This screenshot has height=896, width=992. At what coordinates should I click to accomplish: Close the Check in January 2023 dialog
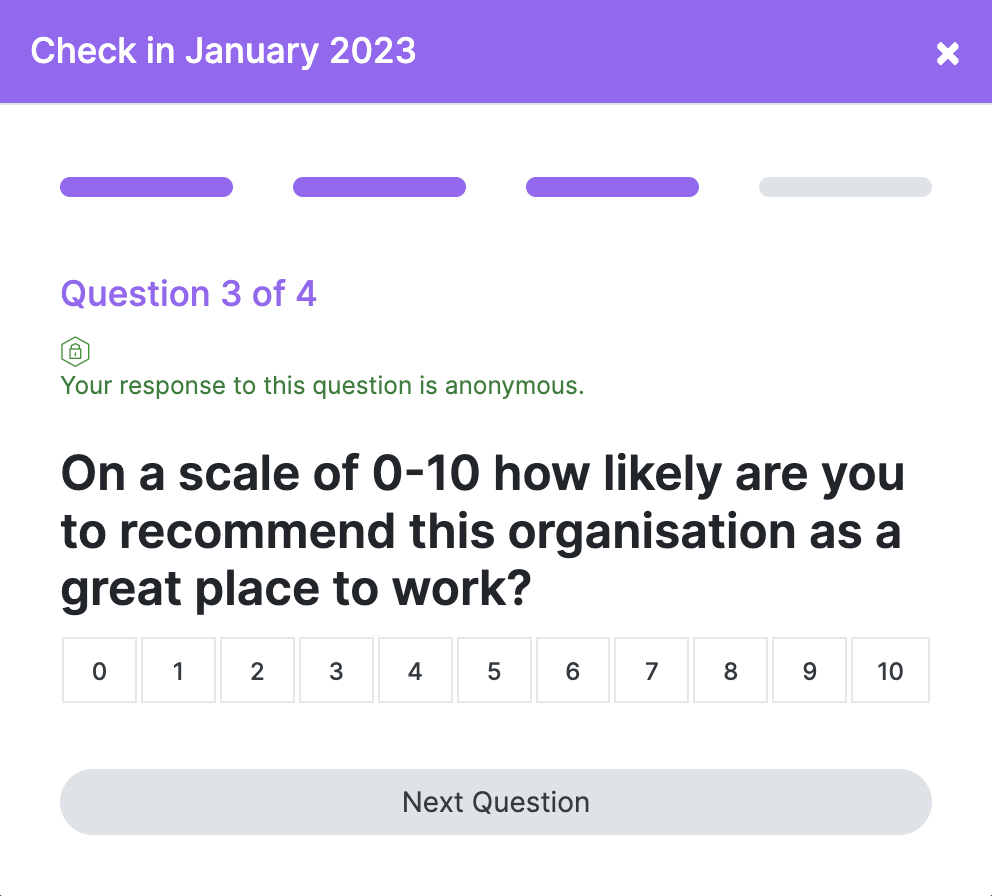click(x=947, y=54)
